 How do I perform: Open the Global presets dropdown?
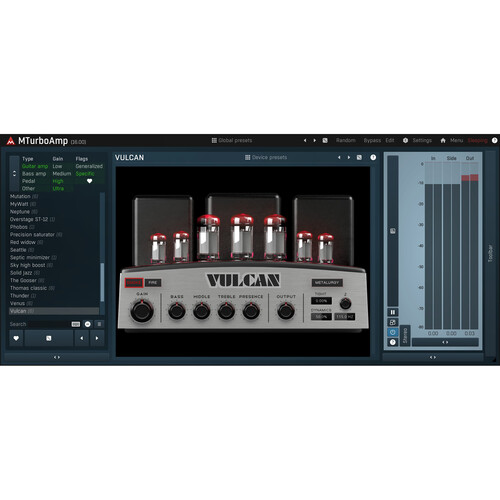pyautogui.click(x=232, y=141)
